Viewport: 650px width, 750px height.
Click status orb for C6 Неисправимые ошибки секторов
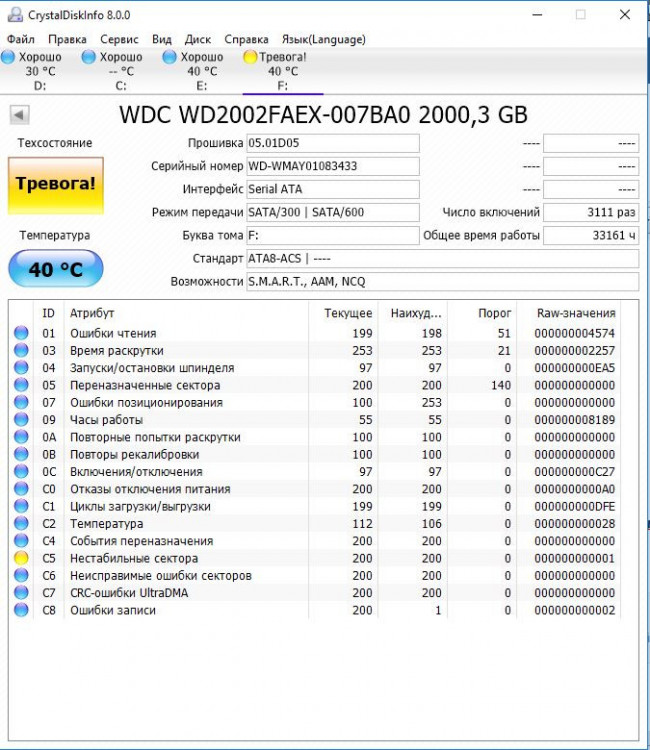point(21,575)
